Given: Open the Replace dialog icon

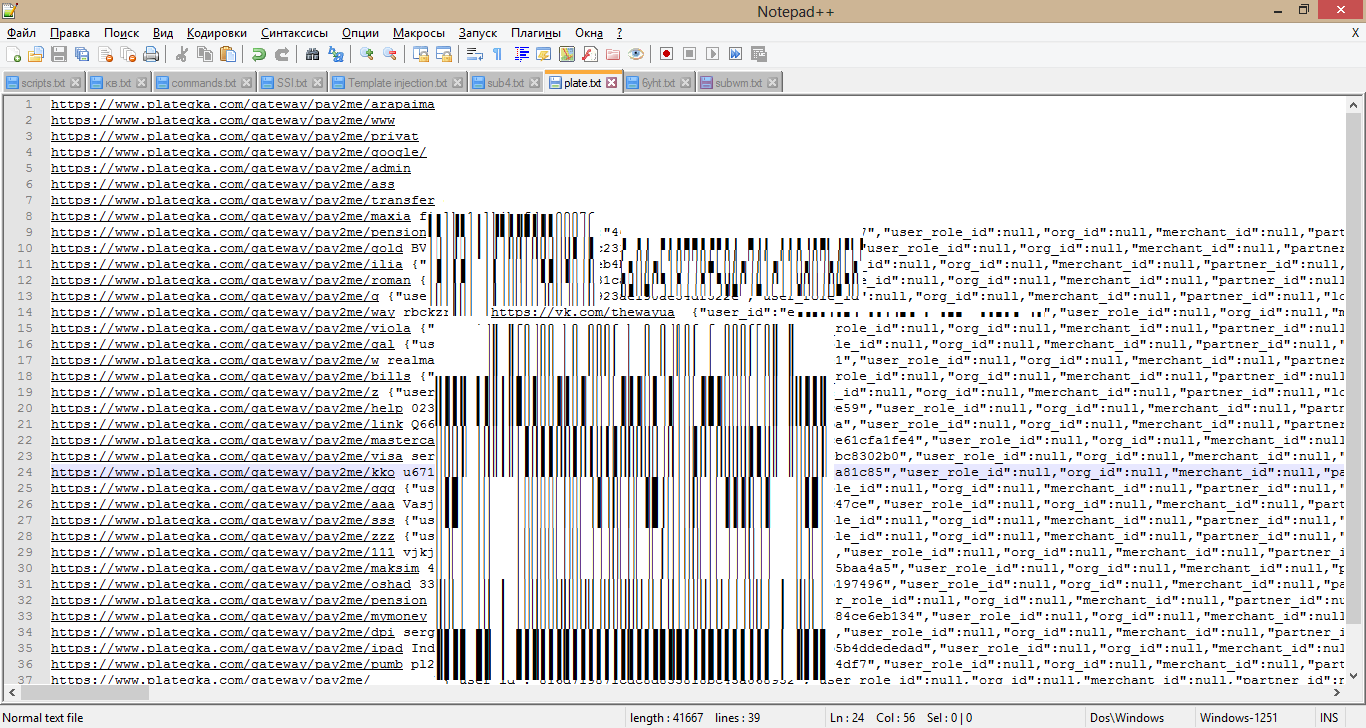Looking at the screenshot, I should (x=336, y=54).
